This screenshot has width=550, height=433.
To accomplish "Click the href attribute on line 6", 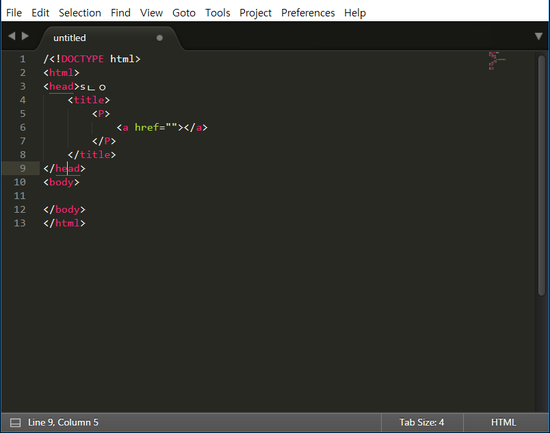I will click(x=147, y=127).
